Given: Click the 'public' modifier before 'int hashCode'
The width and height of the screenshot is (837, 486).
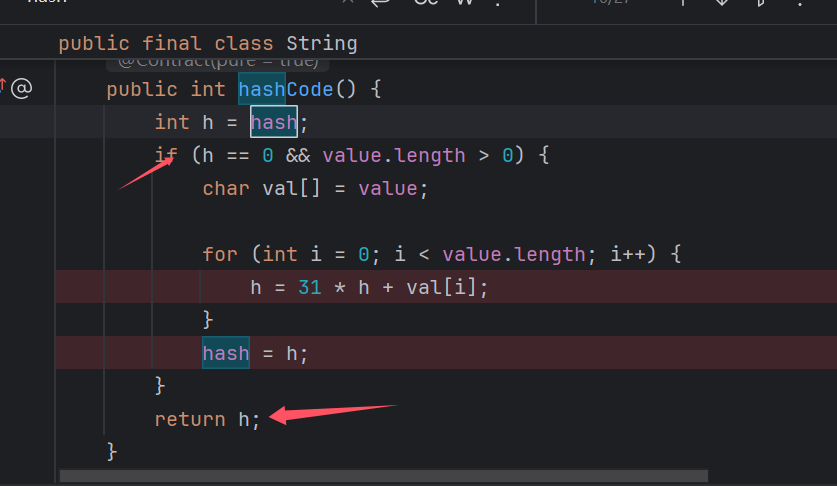Looking at the screenshot, I should (141, 89).
